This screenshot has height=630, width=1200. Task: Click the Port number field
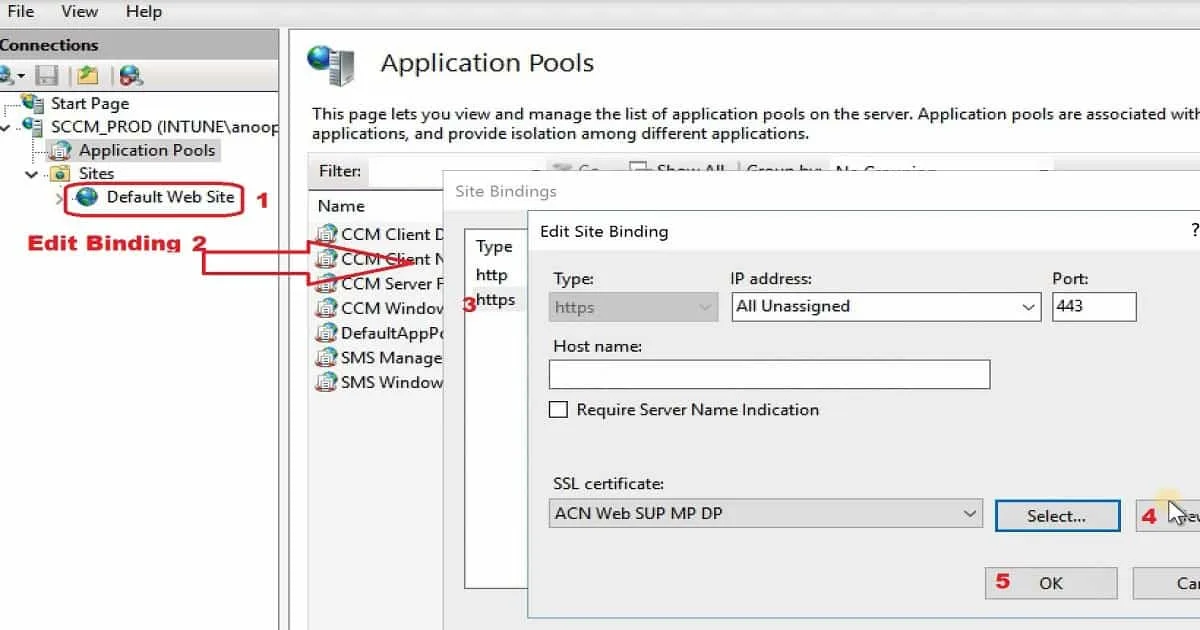tap(1094, 307)
